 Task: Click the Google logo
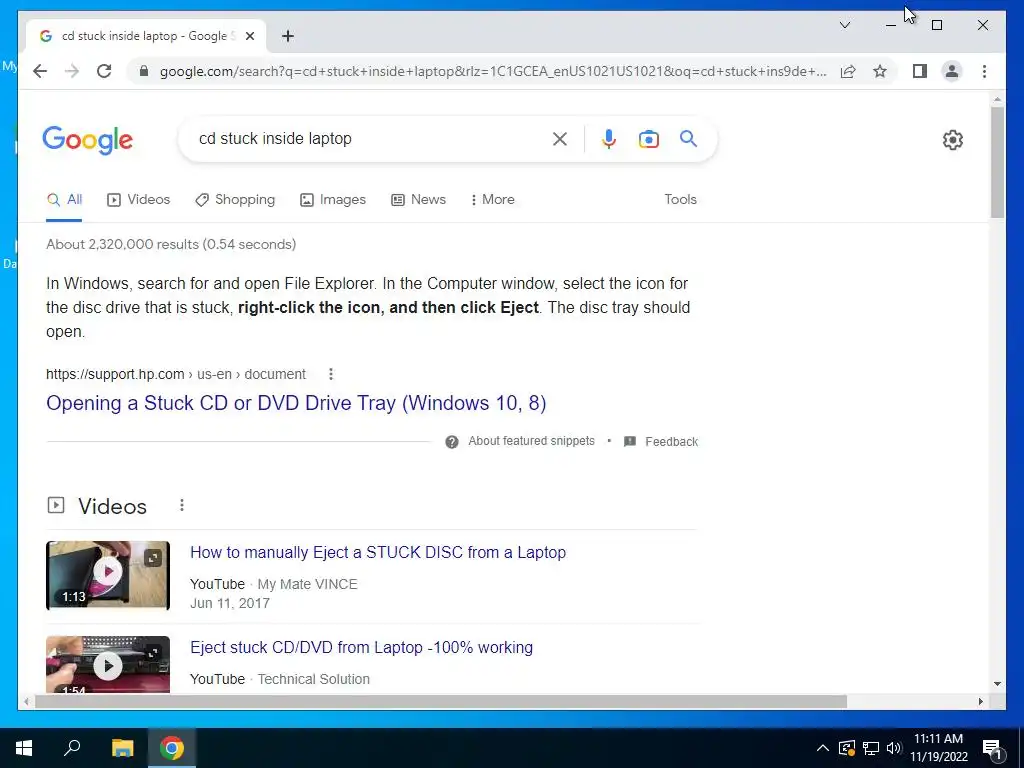88,140
